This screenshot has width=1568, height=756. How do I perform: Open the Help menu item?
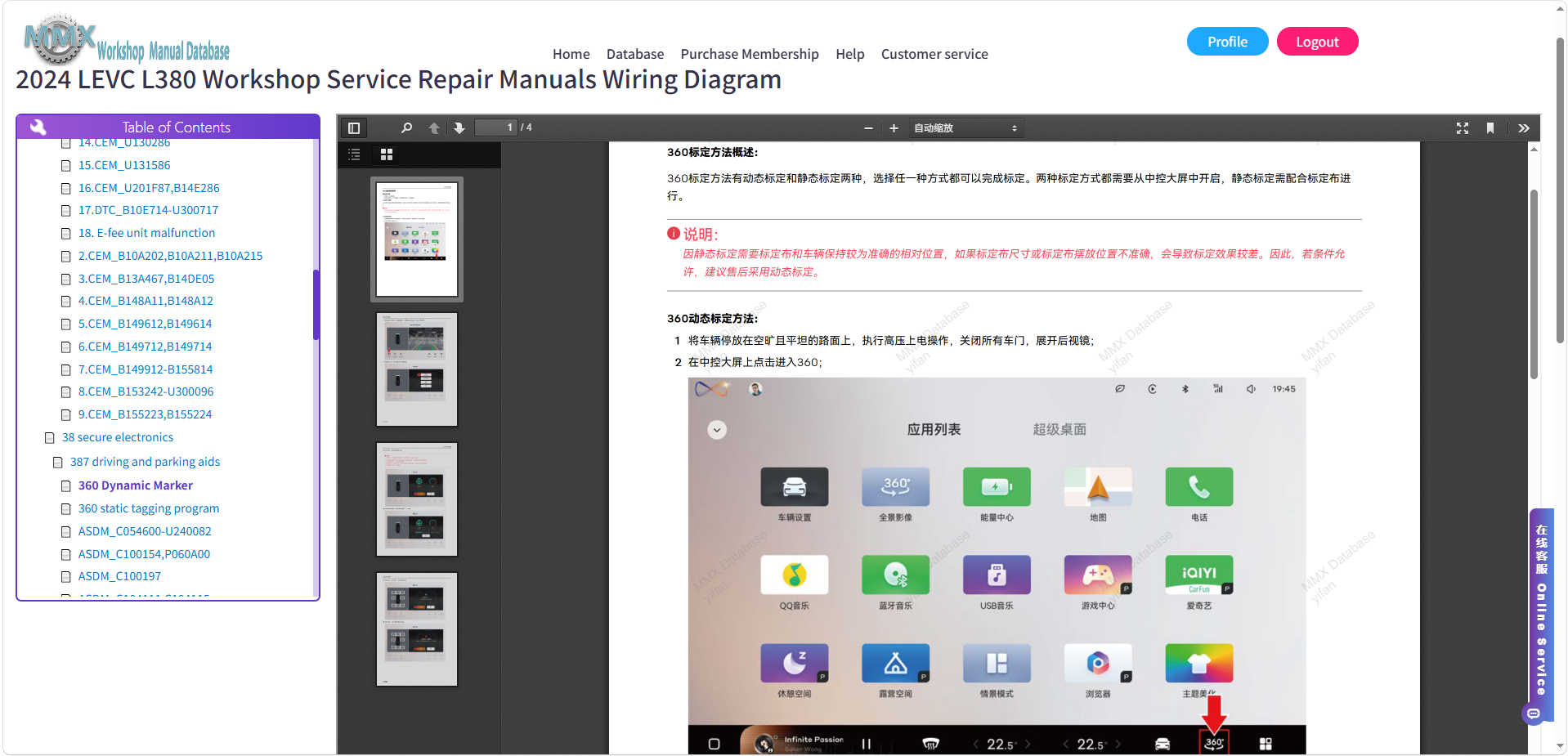pyautogui.click(x=850, y=54)
